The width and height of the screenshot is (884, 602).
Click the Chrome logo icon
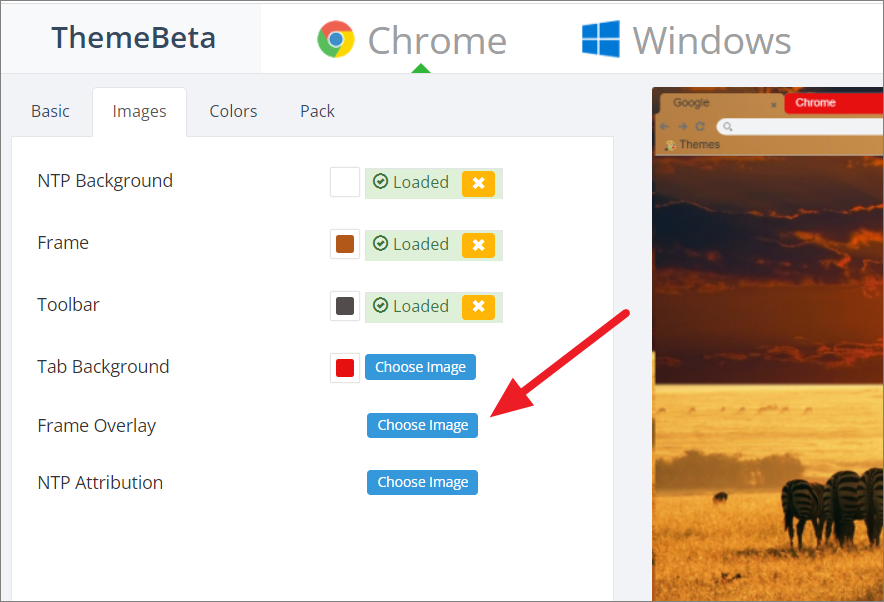click(x=336, y=39)
